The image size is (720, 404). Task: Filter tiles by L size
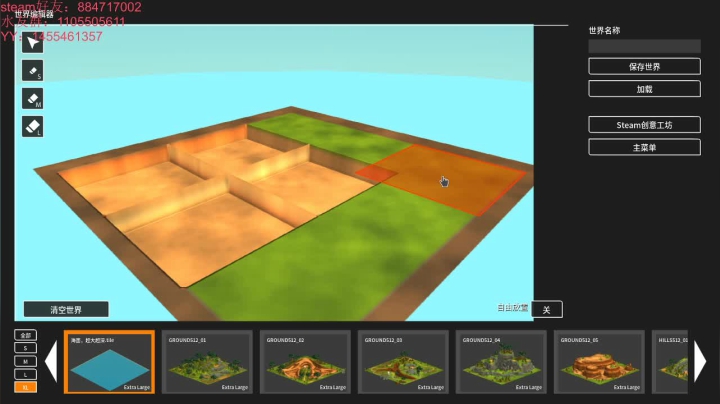pos(25,374)
